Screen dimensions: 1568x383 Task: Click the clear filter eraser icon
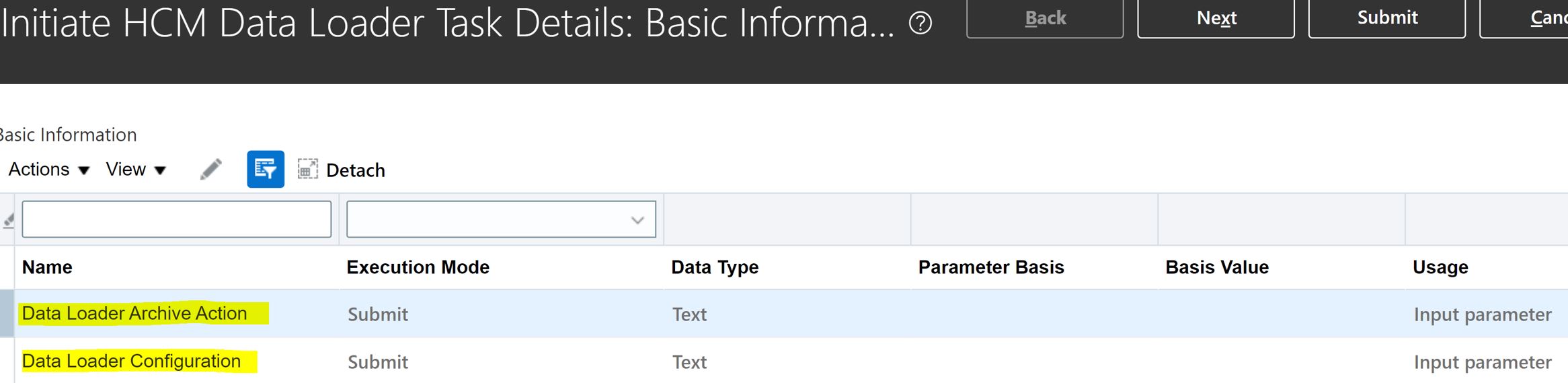9,220
